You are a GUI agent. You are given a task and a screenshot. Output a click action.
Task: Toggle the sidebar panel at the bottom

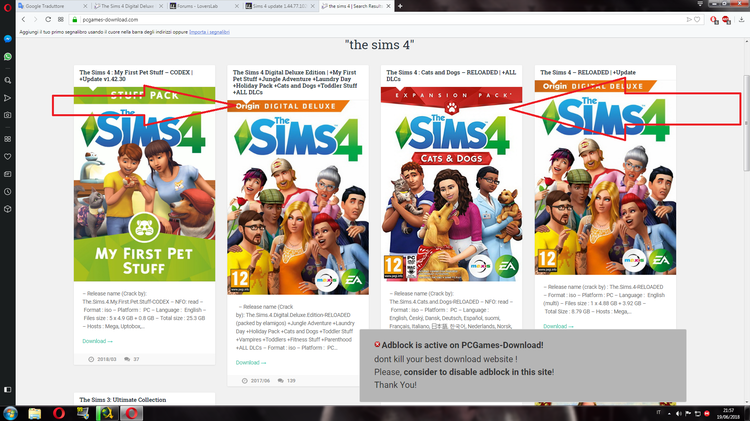click(8, 389)
